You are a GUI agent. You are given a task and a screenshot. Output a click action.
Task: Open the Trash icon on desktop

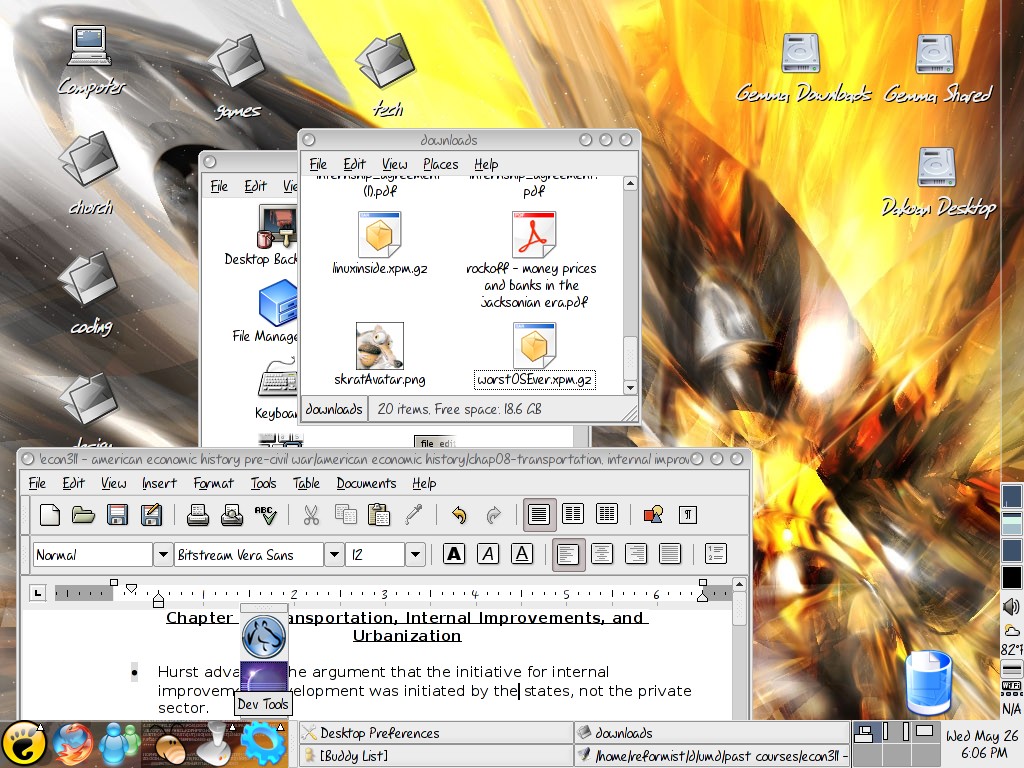point(929,682)
